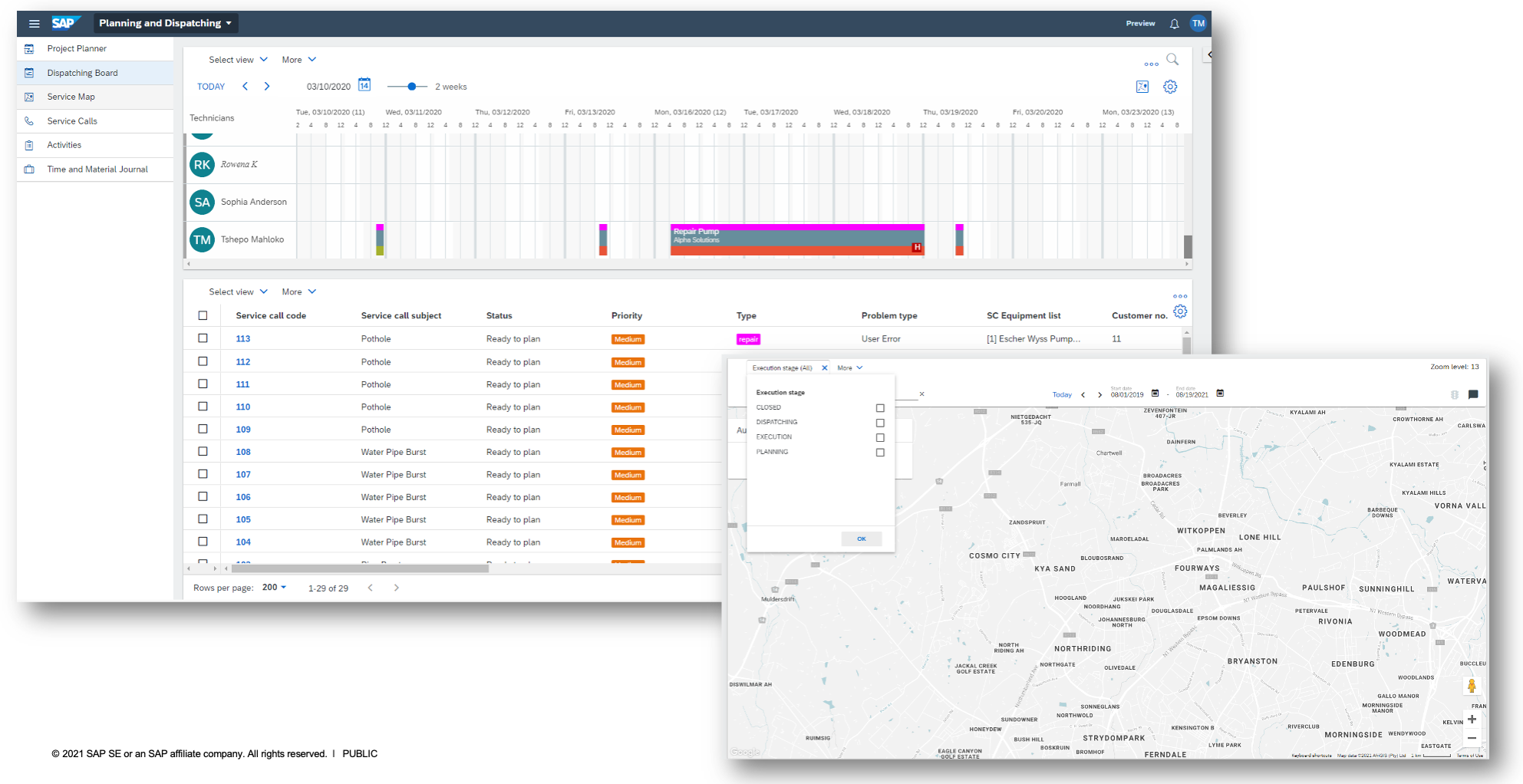
Task: Open Service Map in sidebar
Action: 71,97
